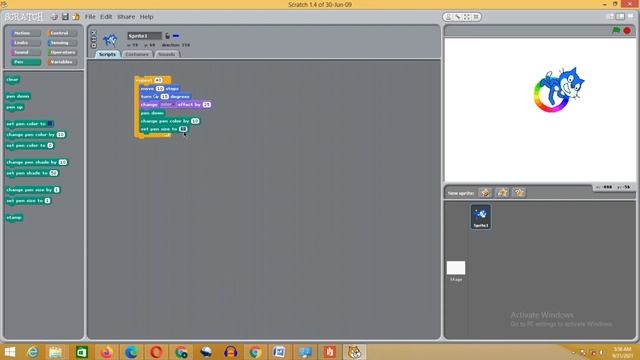Click the sprite thumbnail in the header
The width and height of the screenshot is (640, 360).
pos(110,40)
